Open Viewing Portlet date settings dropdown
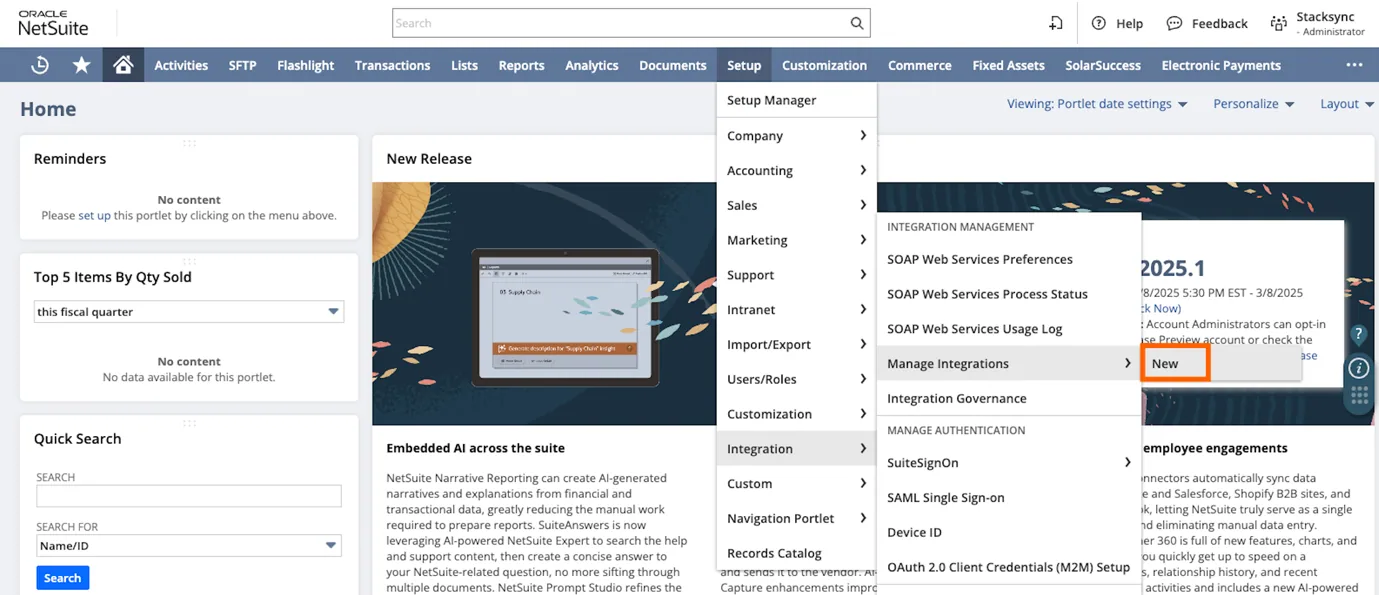This screenshot has height=595, width=1379. (x=1097, y=104)
